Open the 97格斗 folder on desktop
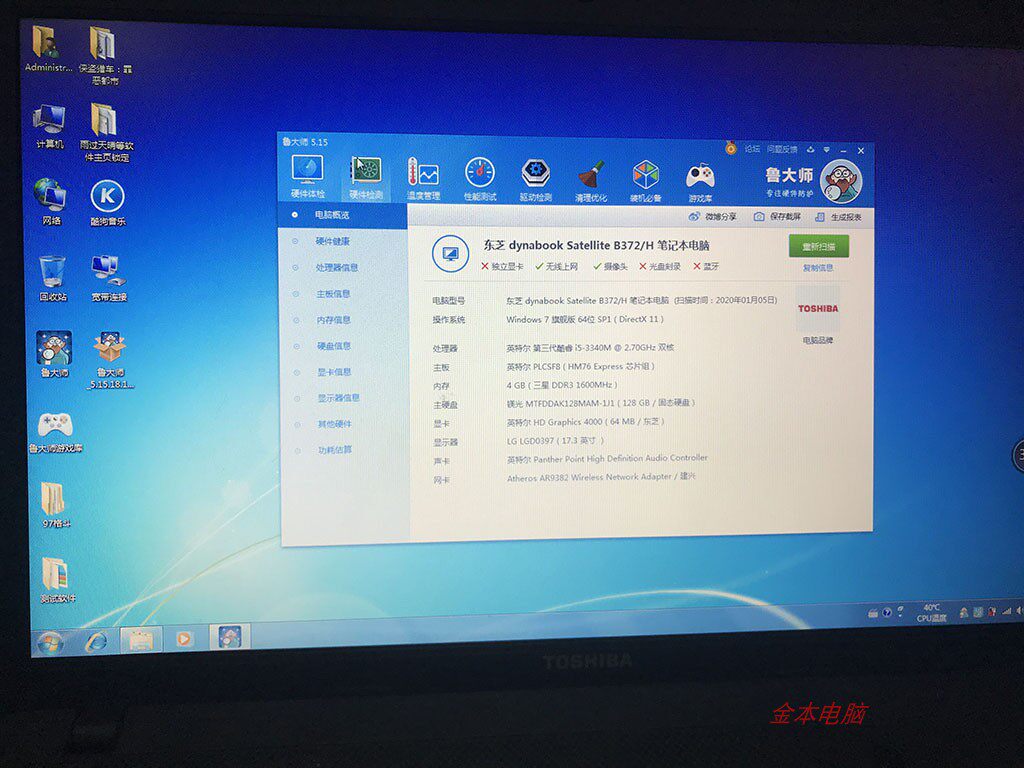 [55, 504]
